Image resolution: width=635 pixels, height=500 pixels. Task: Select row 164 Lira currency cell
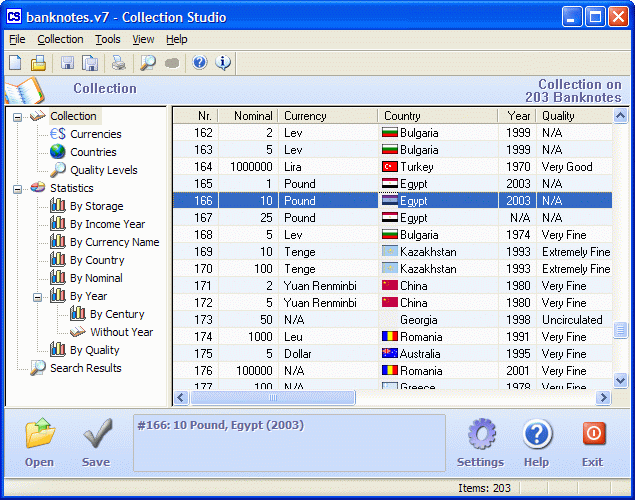pos(328,166)
